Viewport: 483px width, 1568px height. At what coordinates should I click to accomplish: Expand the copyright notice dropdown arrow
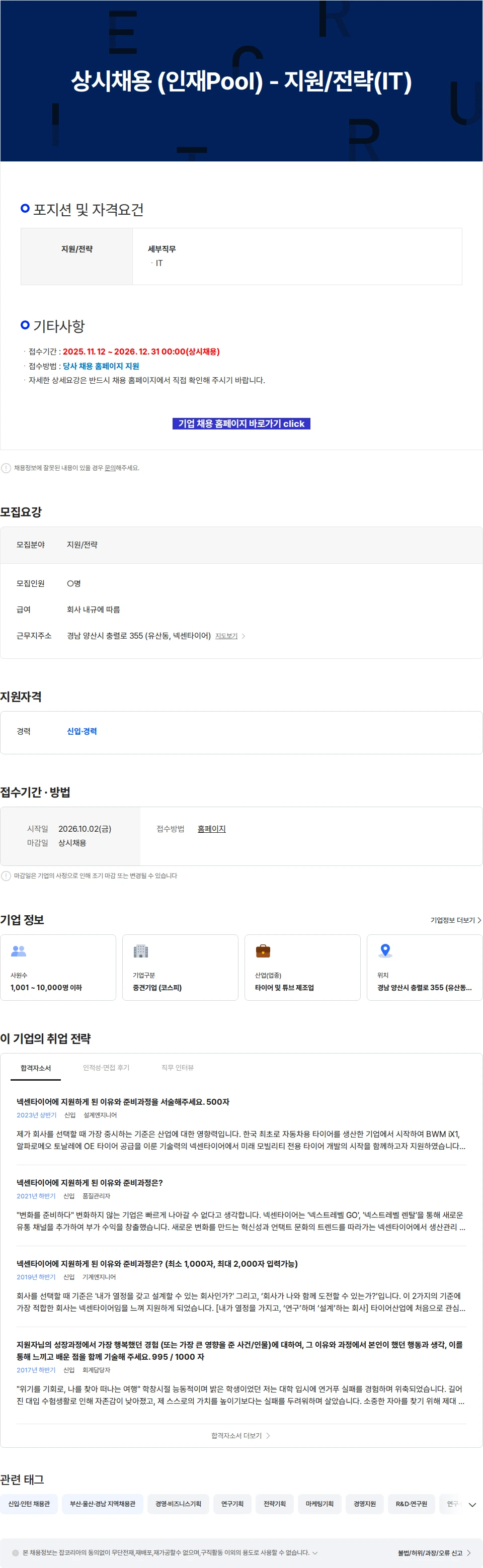coord(315,1552)
